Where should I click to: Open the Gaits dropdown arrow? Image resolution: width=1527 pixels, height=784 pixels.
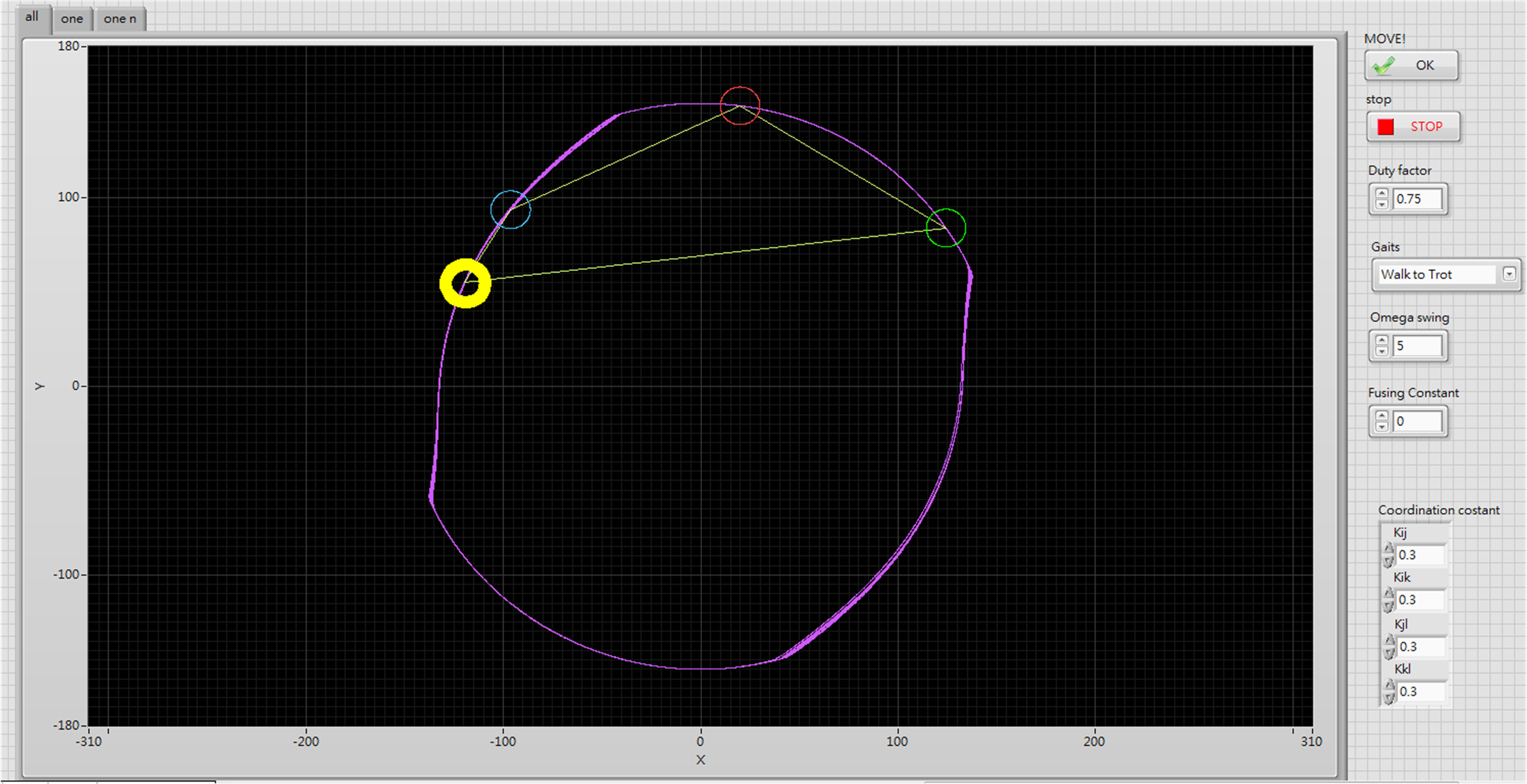(1509, 274)
